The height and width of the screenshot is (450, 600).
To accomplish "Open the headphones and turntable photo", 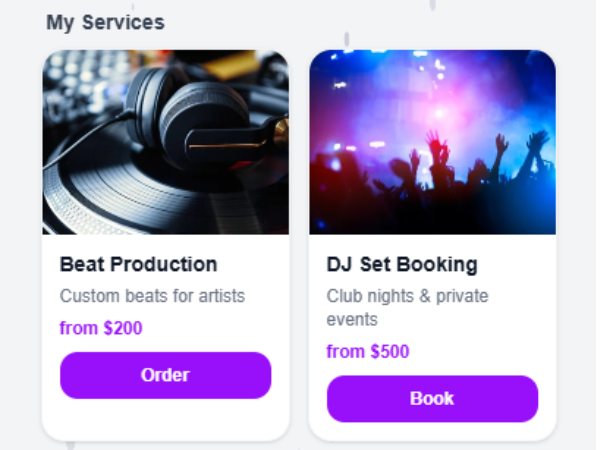I will click(x=166, y=142).
